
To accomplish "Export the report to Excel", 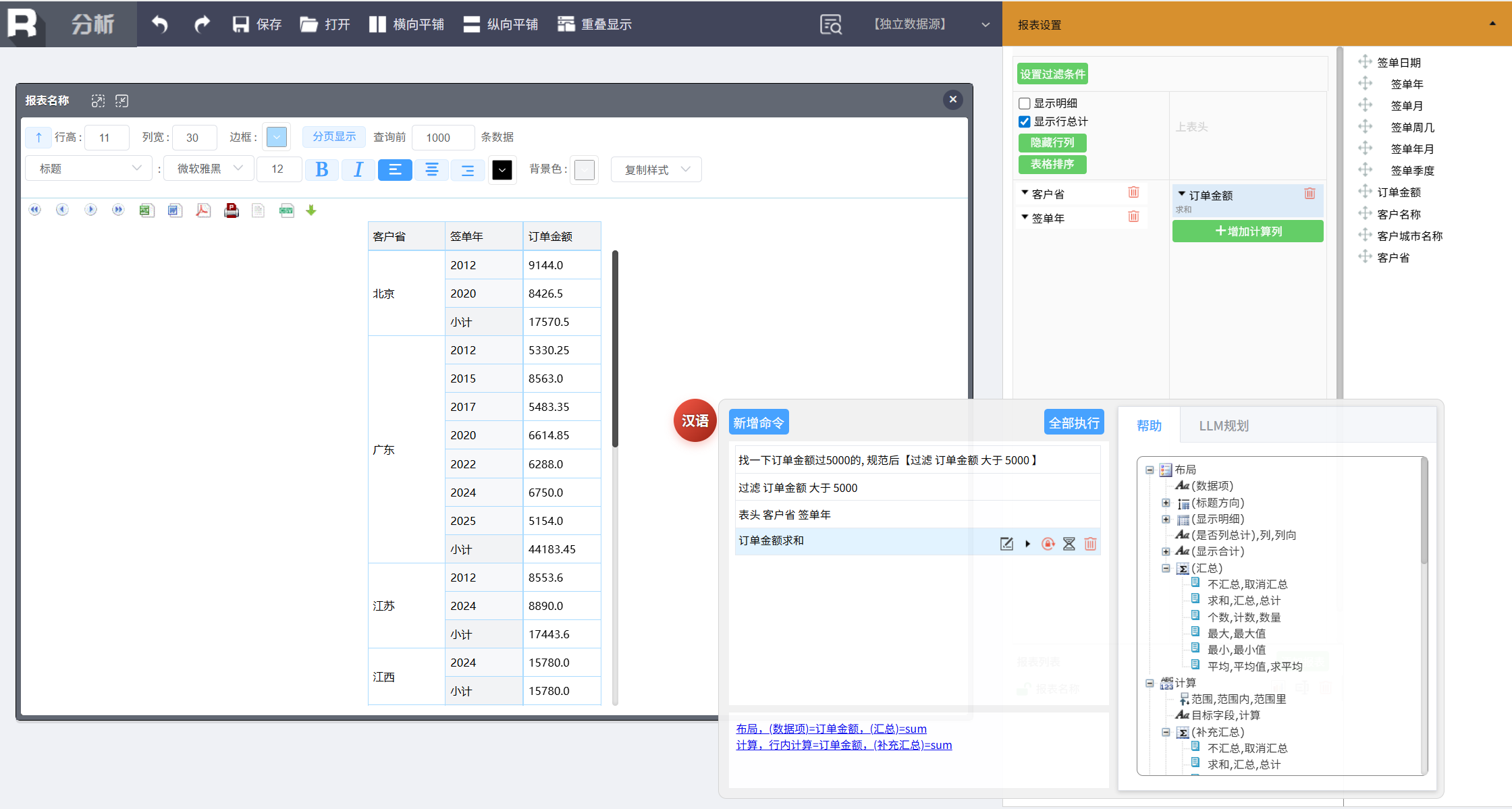I will click(146, 211).
